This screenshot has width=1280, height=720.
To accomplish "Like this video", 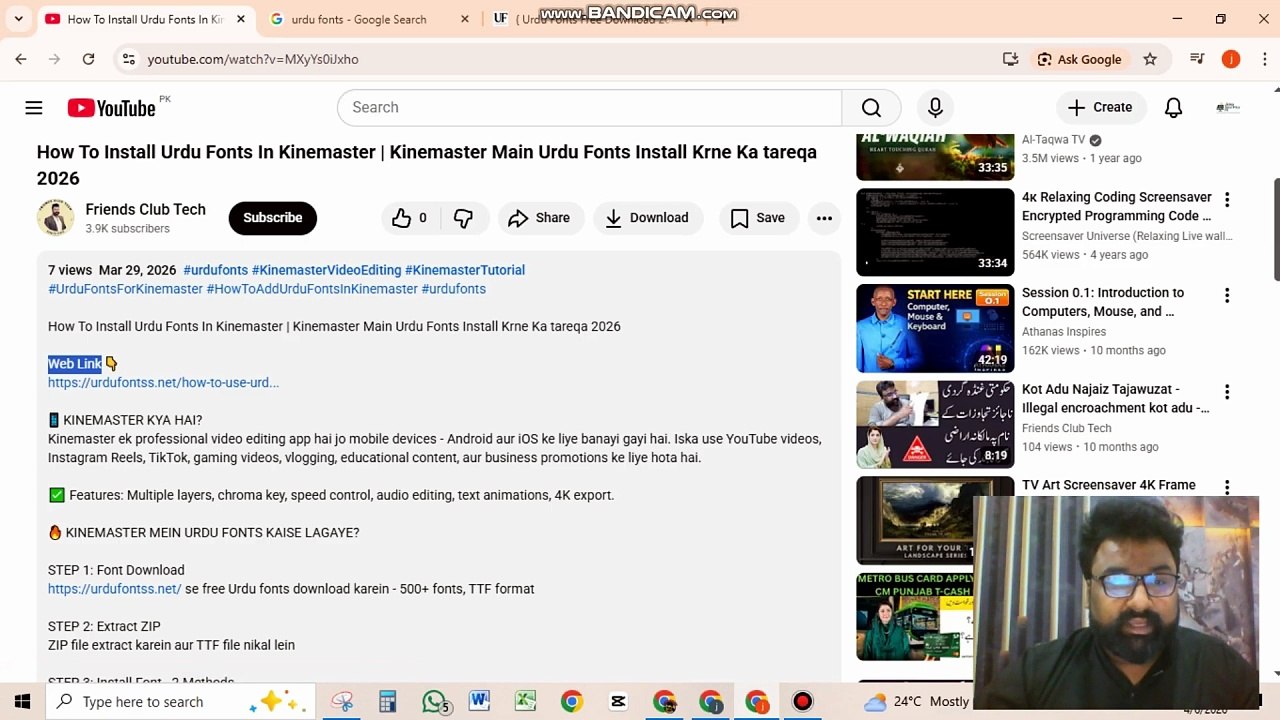I will pyautogui.click(x=410, y=217).
